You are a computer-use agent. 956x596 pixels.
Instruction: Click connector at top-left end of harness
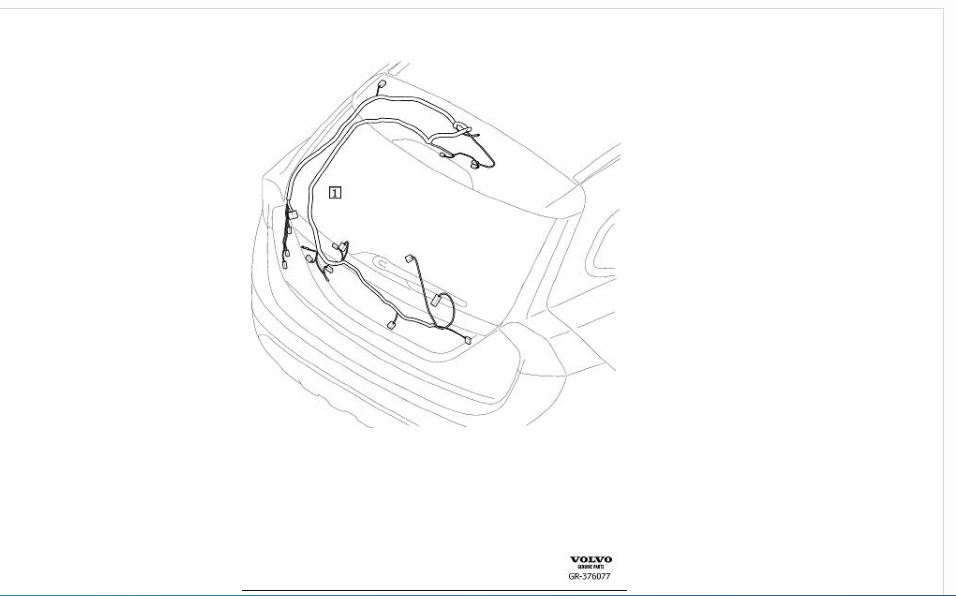pyautogui.click(x=382, y=96)
